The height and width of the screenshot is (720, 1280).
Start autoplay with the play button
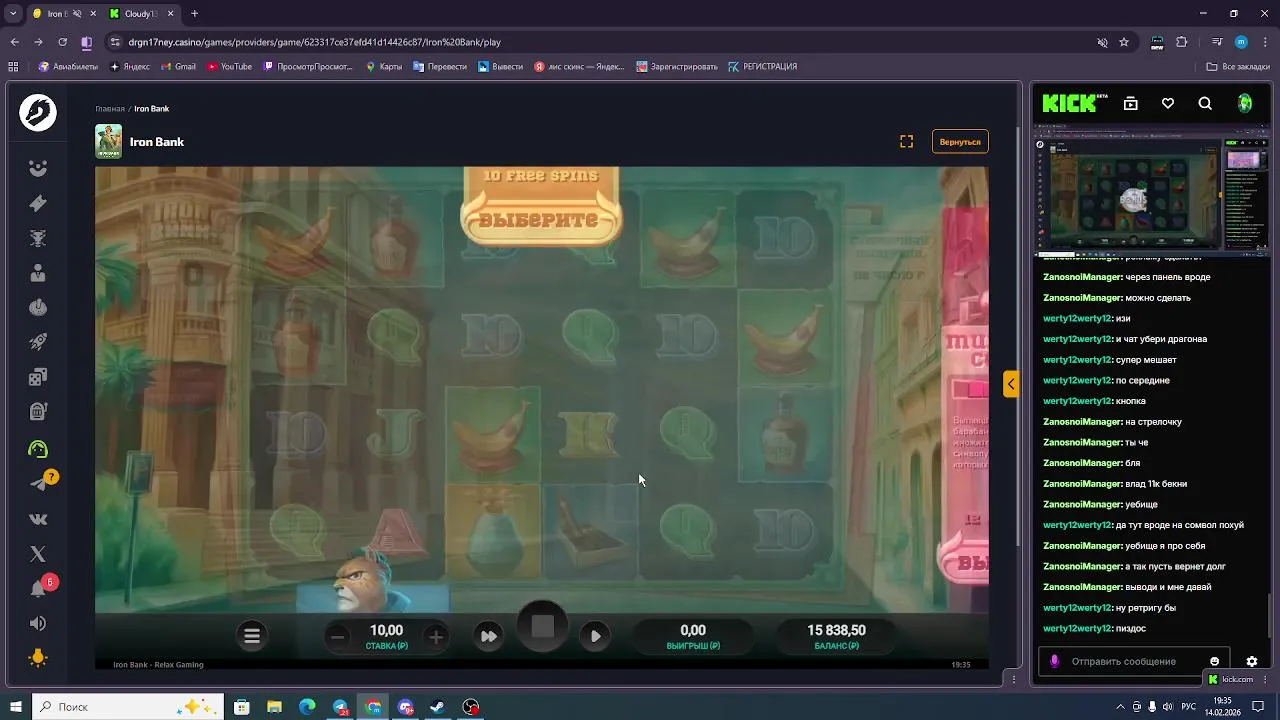pyautogui.click(x=595, y=636)
